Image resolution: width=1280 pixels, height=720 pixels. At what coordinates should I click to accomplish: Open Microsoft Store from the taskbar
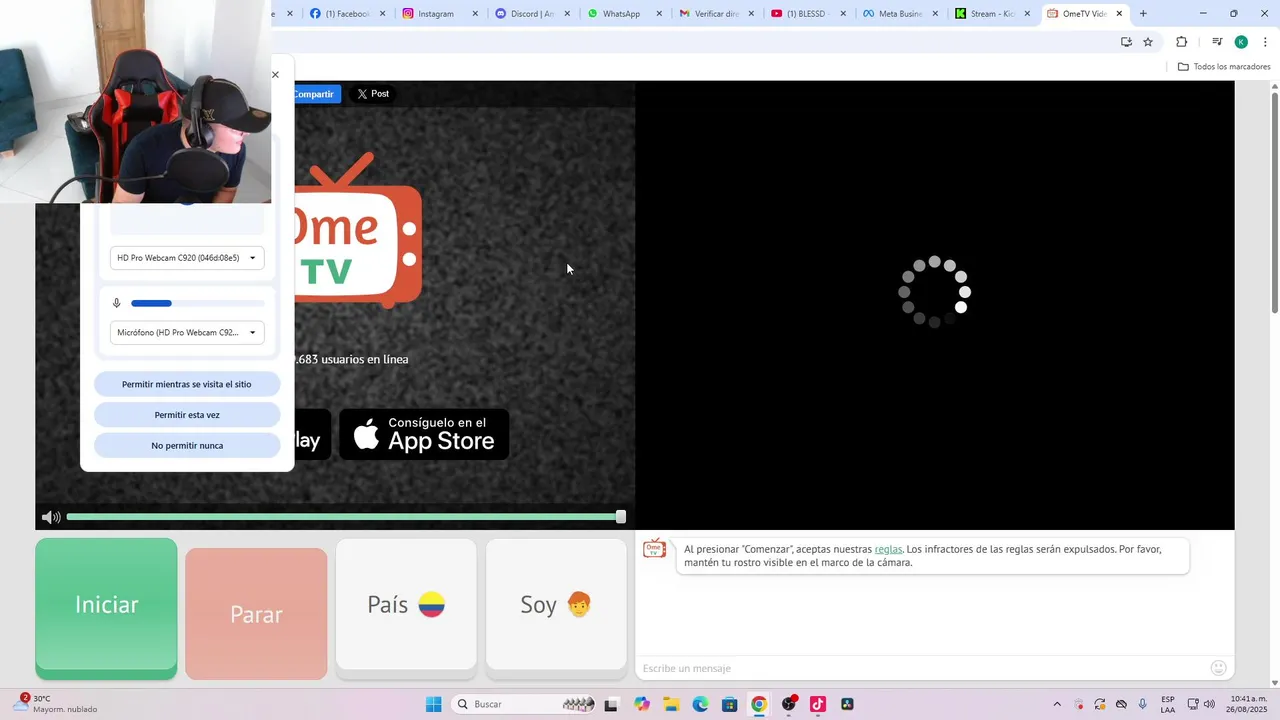pyautogui.click(x=729, y=704)
